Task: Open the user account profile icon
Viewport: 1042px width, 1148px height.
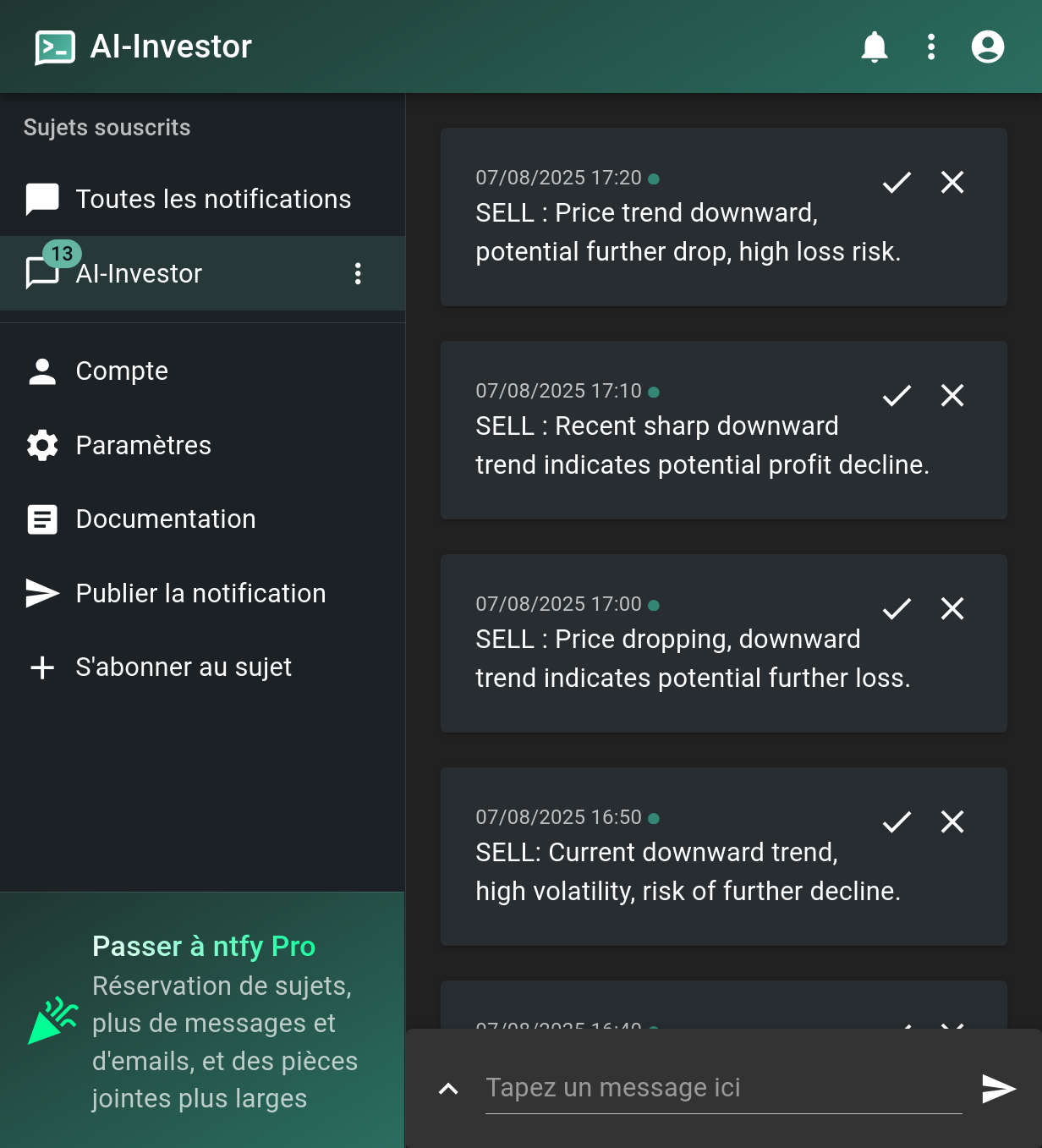Action: click(x=987, y=47)
